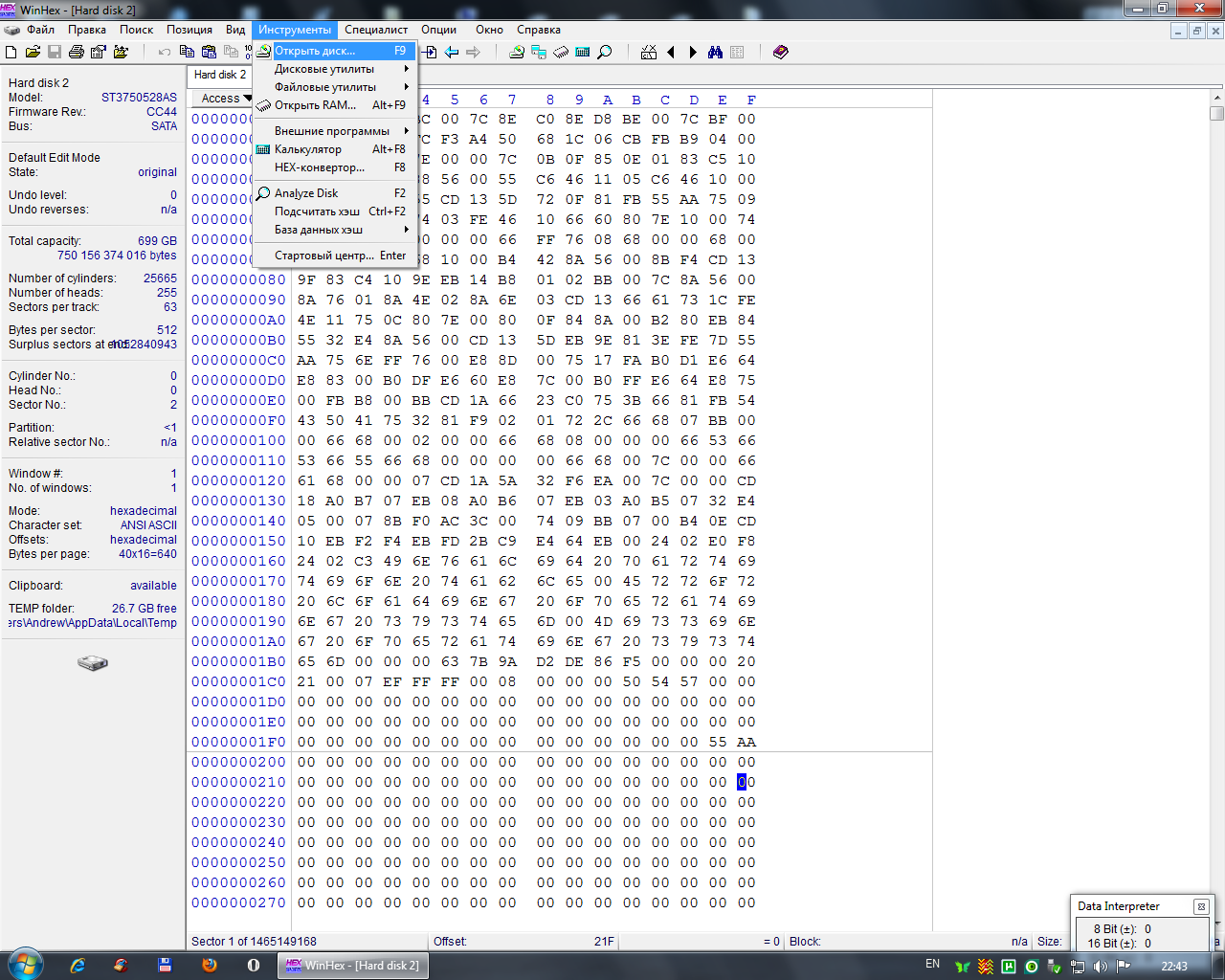Open the Файл menu
The image size is (1225, 980).
[x=40, y=30]
